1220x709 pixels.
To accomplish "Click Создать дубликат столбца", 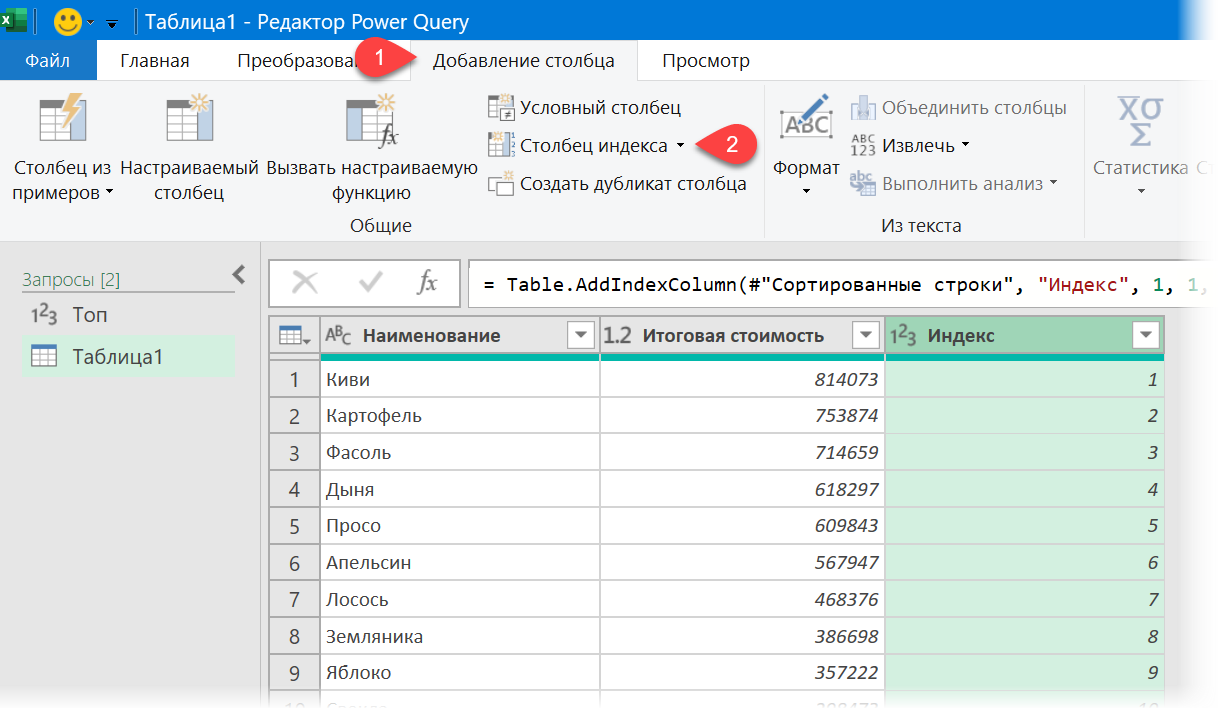I will (617, 184).
